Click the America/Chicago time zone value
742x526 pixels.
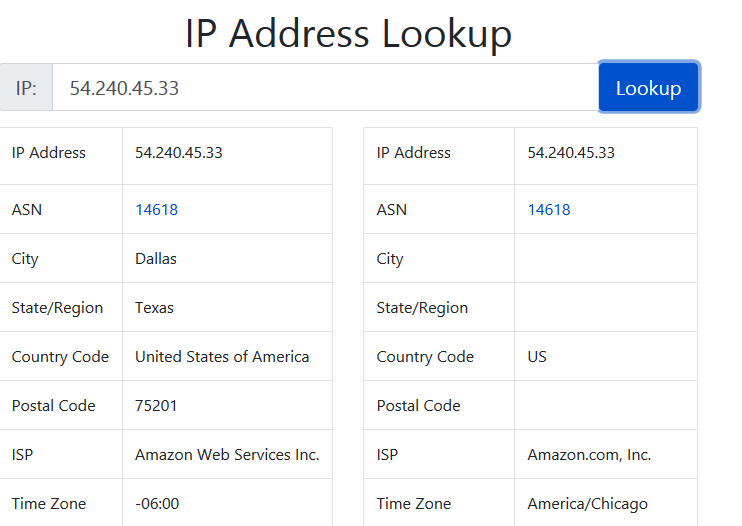point(589,504)
